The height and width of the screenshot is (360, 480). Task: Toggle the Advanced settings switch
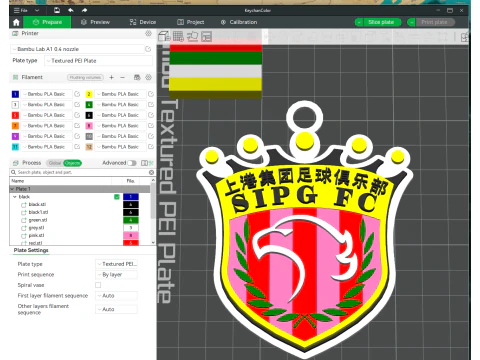pos(132,163)
